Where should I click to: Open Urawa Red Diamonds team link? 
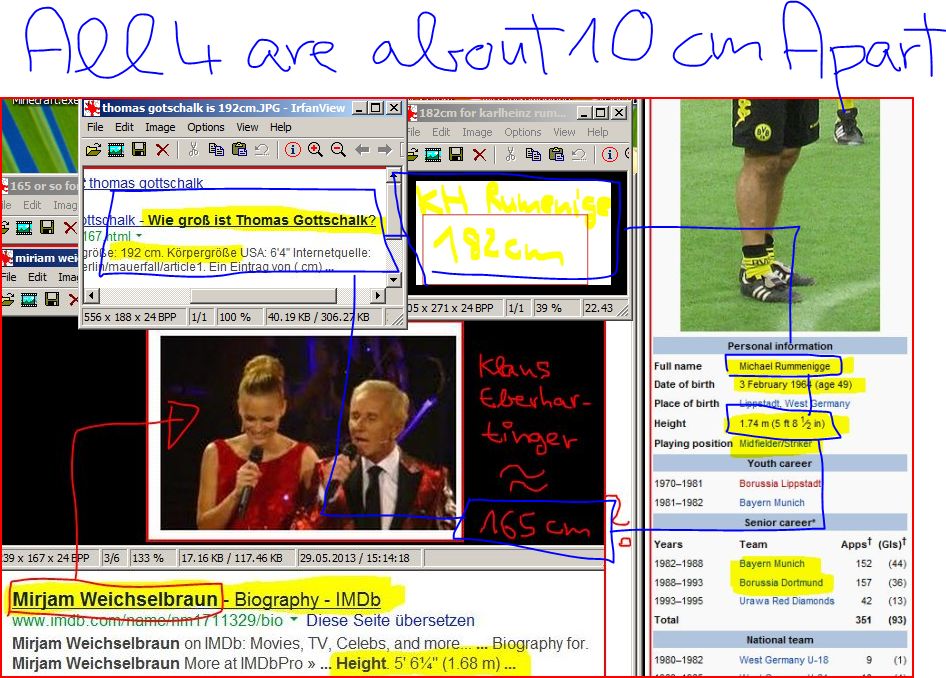787,601
